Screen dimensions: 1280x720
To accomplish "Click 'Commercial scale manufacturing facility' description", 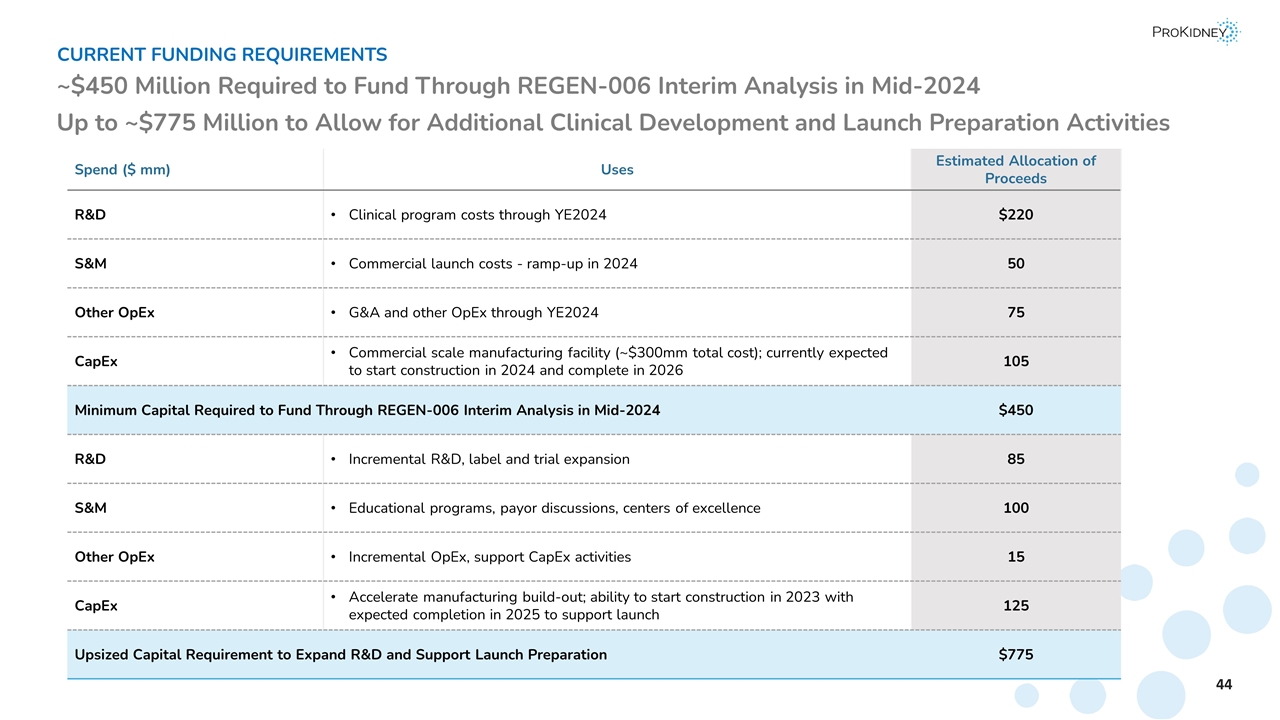I will click(618, 361).
